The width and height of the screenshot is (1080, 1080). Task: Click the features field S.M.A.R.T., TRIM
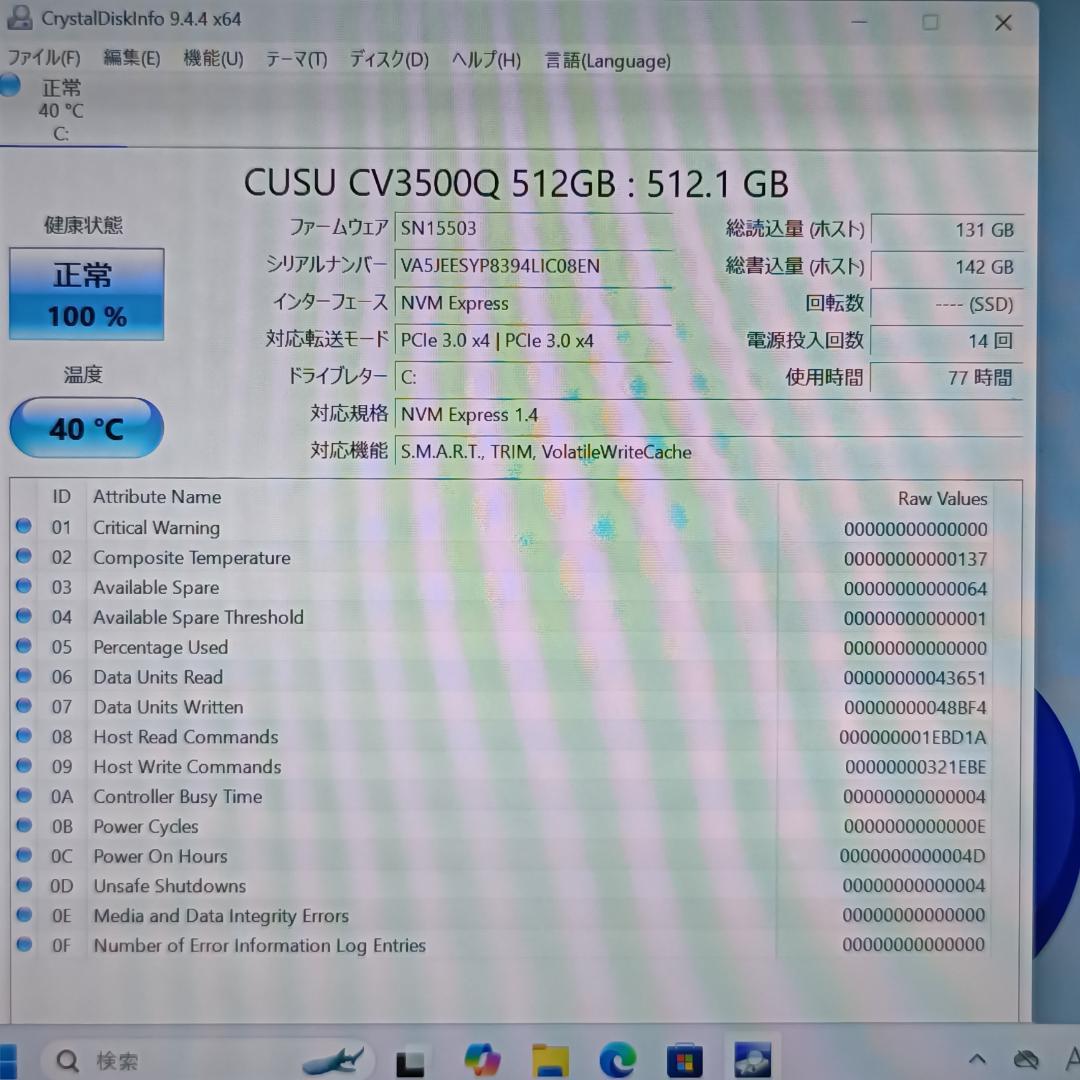tap(709, 452)
